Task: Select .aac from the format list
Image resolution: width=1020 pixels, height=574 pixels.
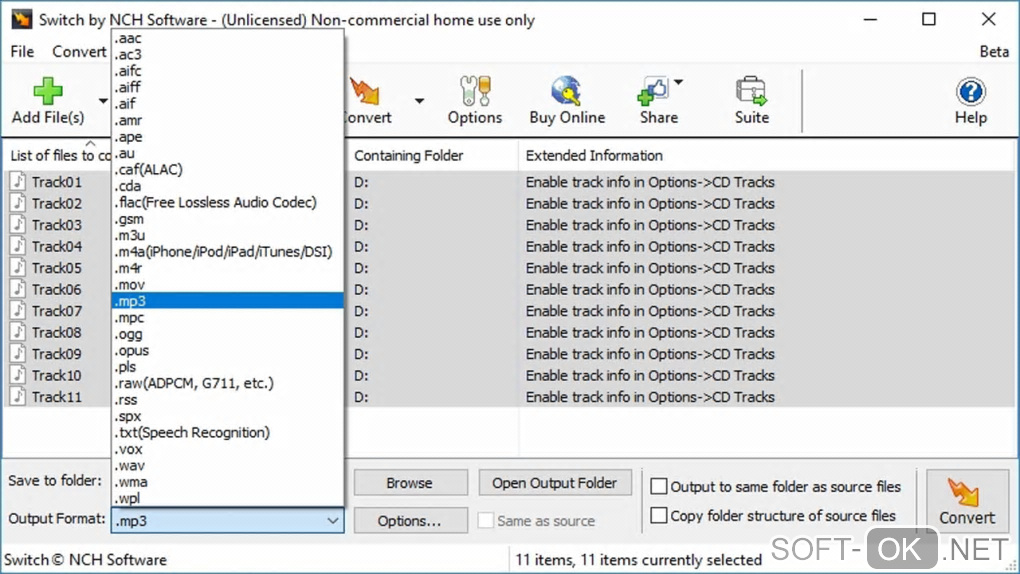Action: tap(227, 38)
